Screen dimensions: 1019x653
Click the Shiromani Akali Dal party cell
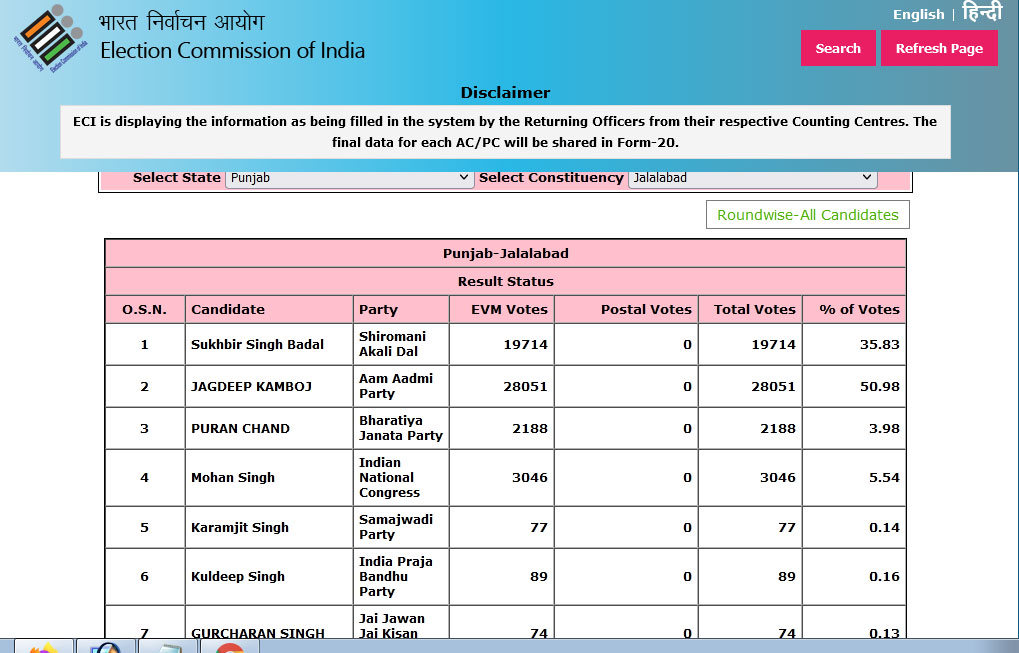coord(401,344)
